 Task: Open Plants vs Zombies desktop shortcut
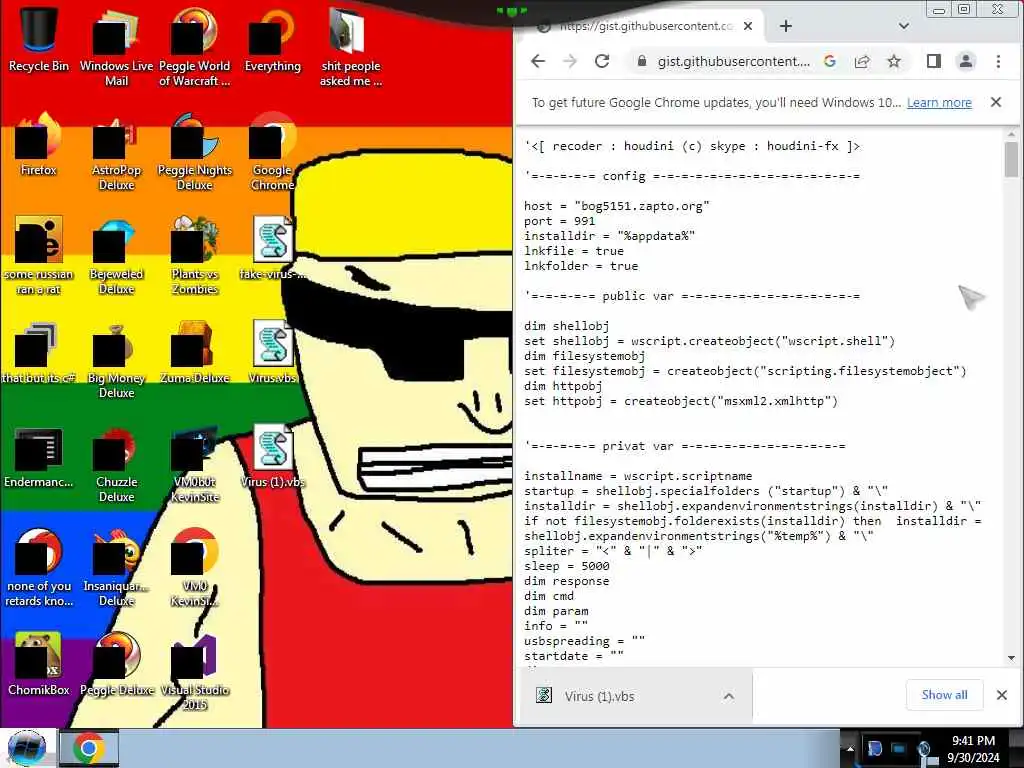click(x=195, y=256)
